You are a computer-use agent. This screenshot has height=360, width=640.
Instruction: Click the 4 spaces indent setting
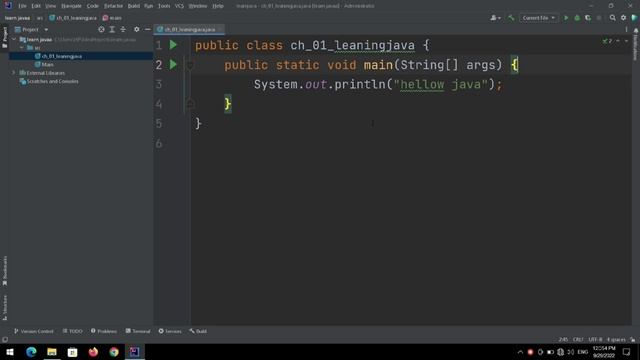(x=616, y=340)
